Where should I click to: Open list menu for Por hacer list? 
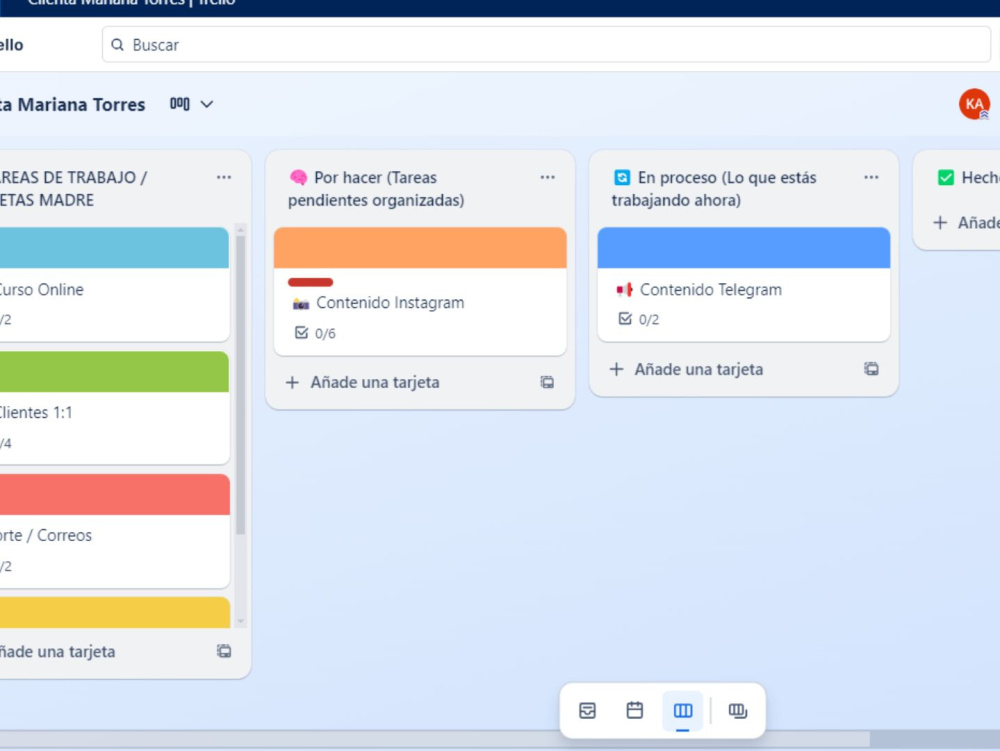[x=547, y=177]
